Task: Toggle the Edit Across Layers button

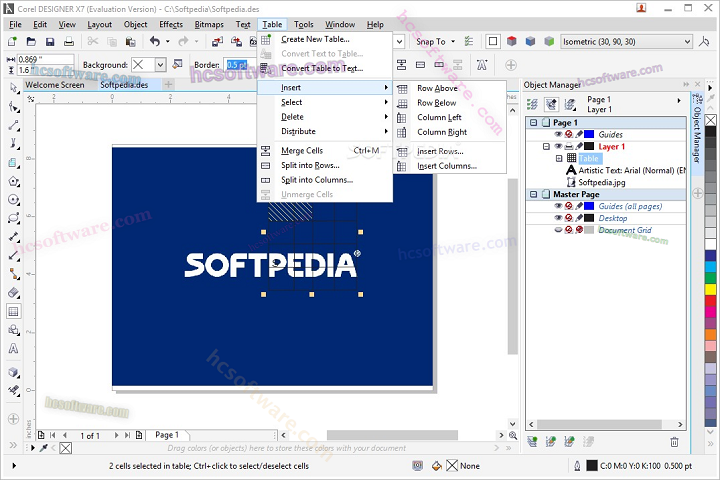Action: [551, 104]
